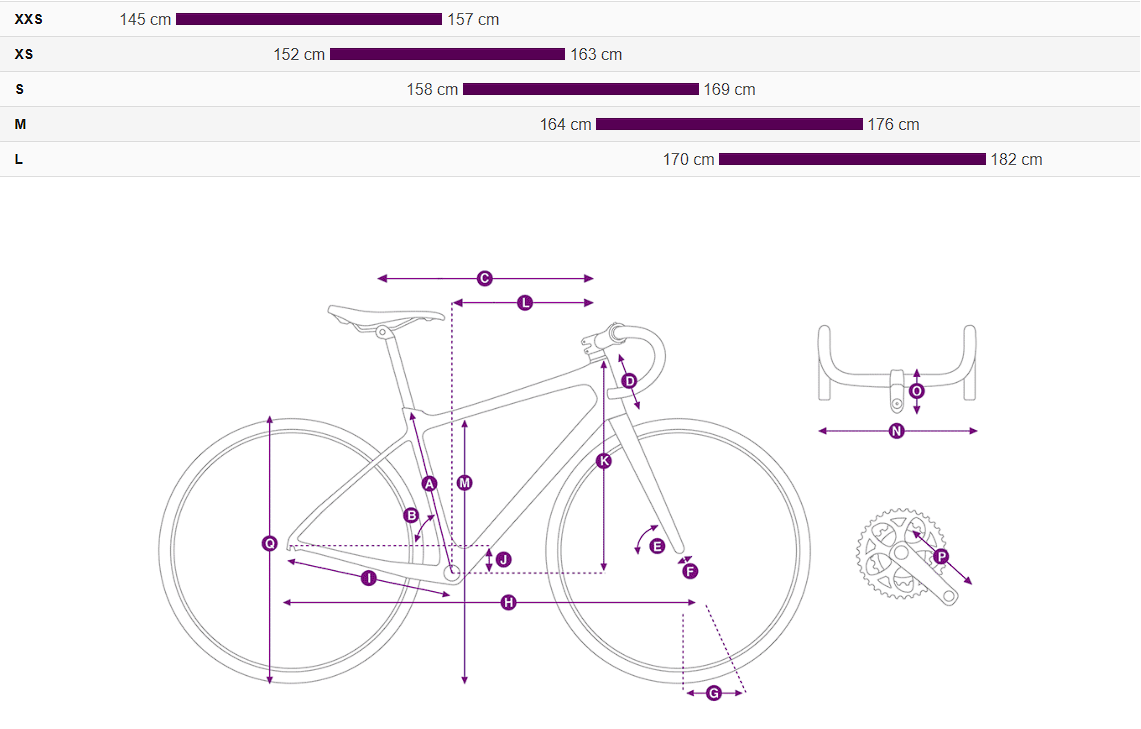
Task: Select the L size row label
Action: [x=19, y=159]
